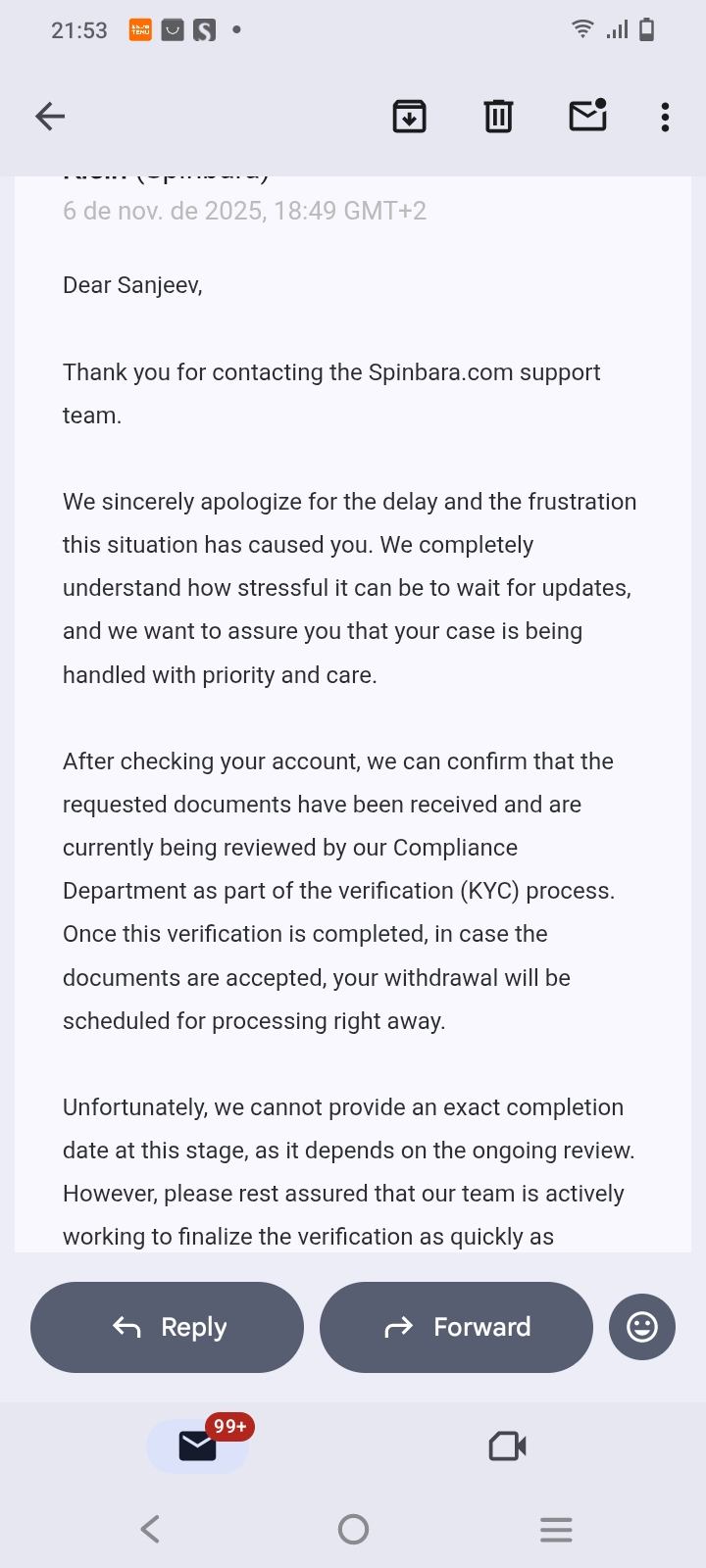Tap the Temu notification icon in status bar
Image resolution: width=706 pixels, height=1568 pixels.
point(140,30)
